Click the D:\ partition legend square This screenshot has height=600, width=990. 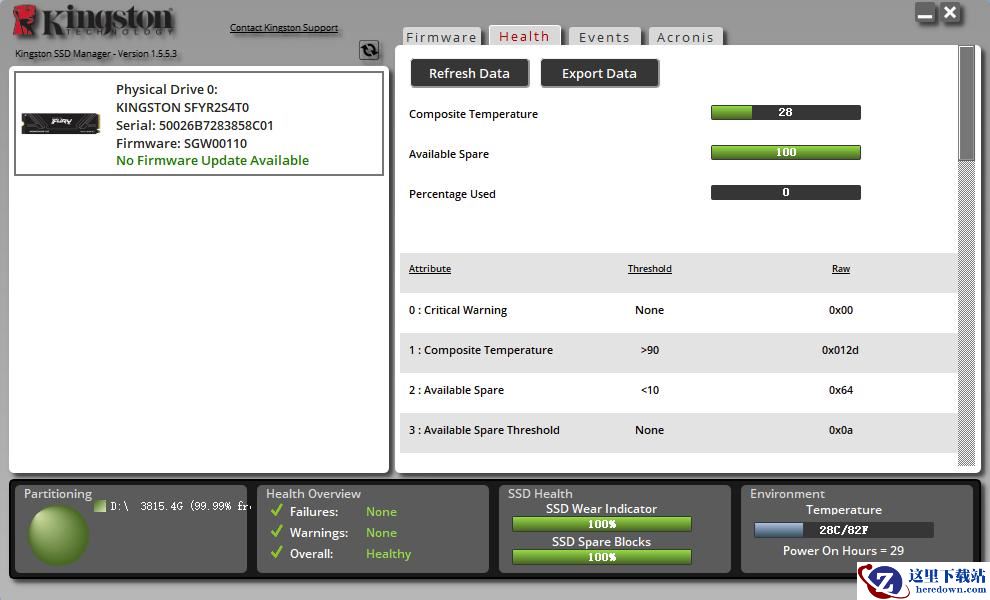[100, 506]
